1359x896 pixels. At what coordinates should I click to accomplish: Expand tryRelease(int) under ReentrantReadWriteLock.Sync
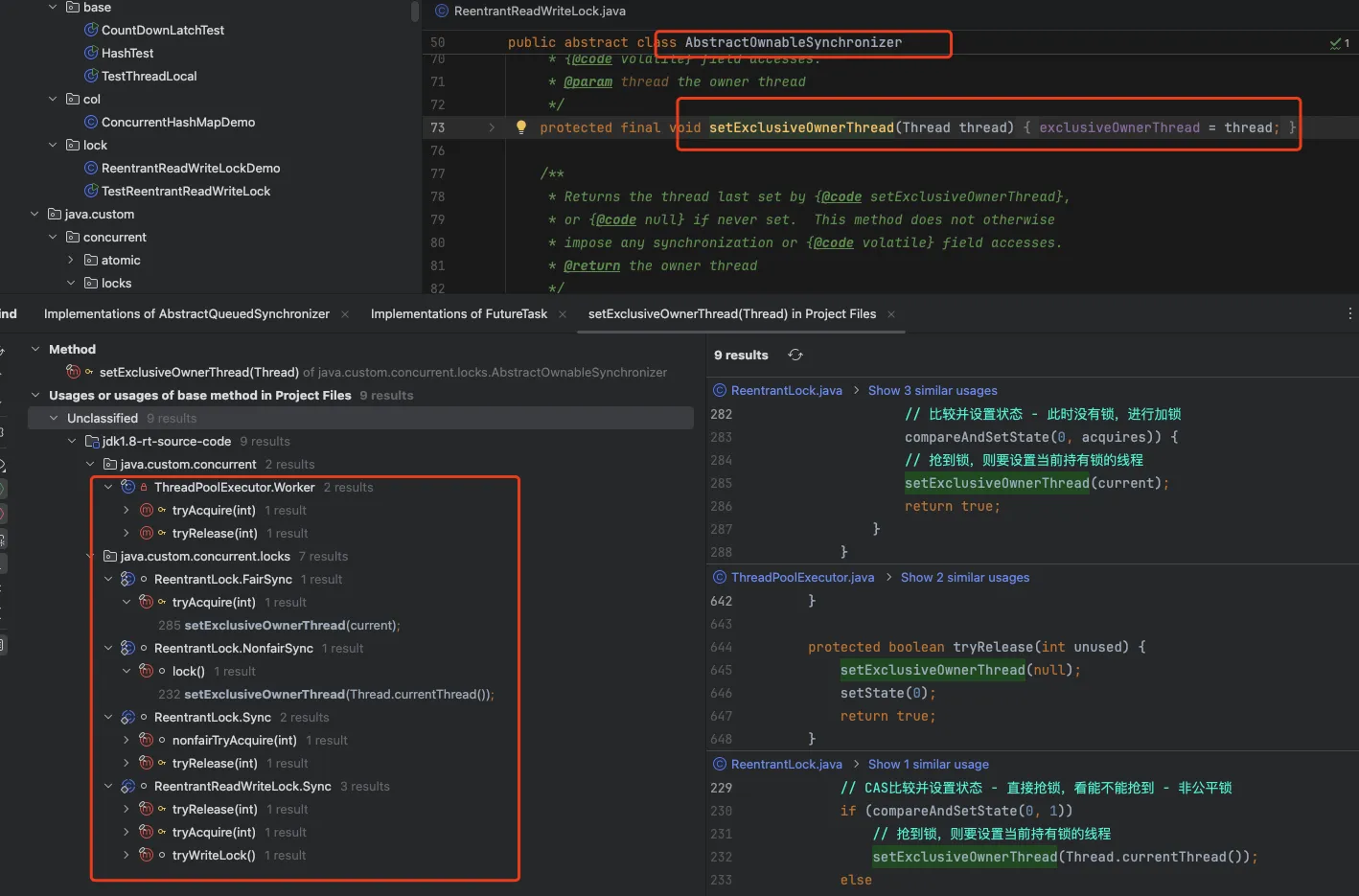coord(127,809)
